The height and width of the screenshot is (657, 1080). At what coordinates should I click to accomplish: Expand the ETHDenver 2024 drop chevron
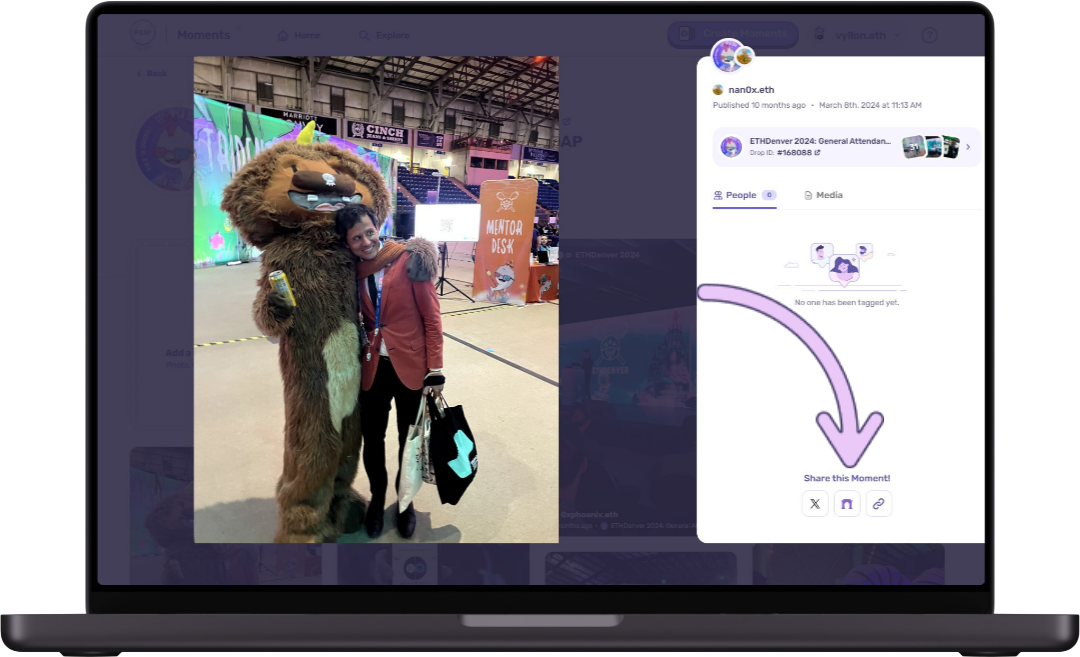967,147
